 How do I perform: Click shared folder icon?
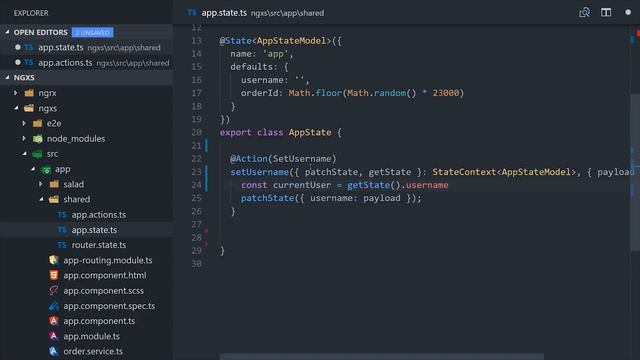click(x=54, y=199)
